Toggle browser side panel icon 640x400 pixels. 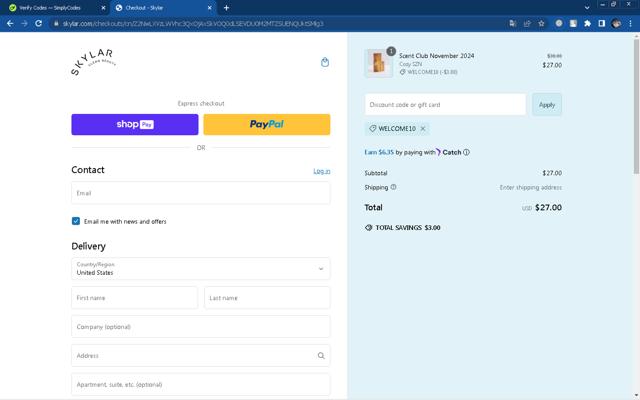coord(602,23)
